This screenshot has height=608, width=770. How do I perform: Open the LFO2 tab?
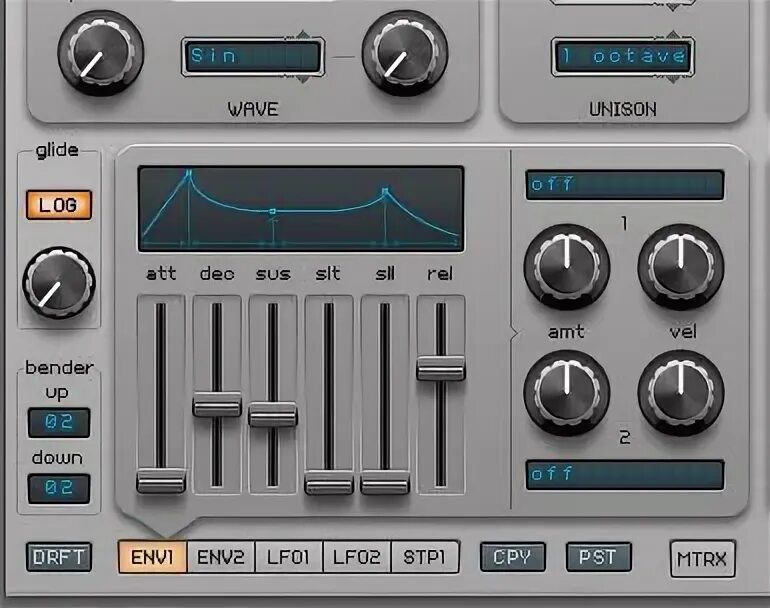pos(357,557)
